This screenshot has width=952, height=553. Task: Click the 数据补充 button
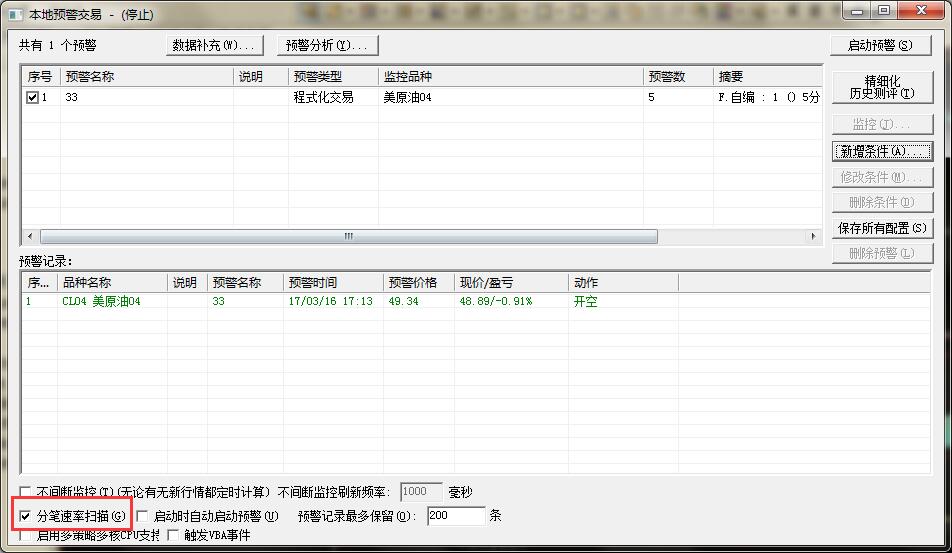[x=214, y=45]
